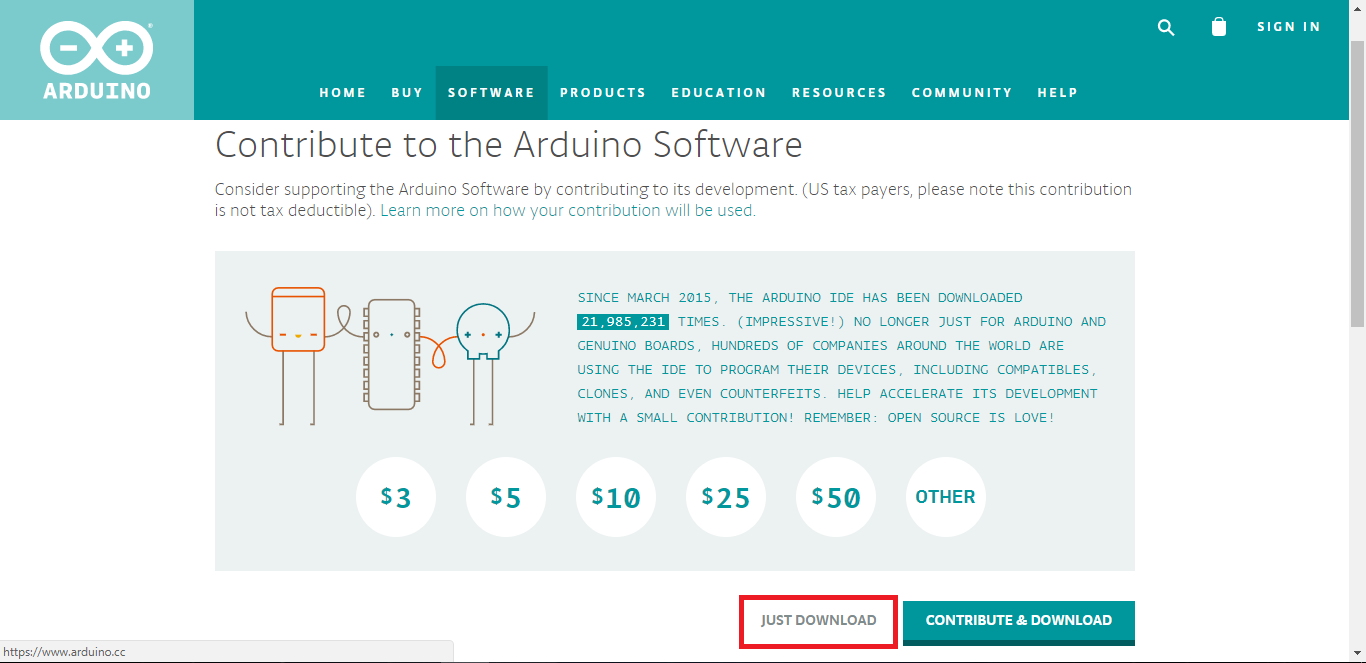The image size is (1366, 663).
Task: Click the page's vertical scrollbar thumb
Action: (1357, 183)
